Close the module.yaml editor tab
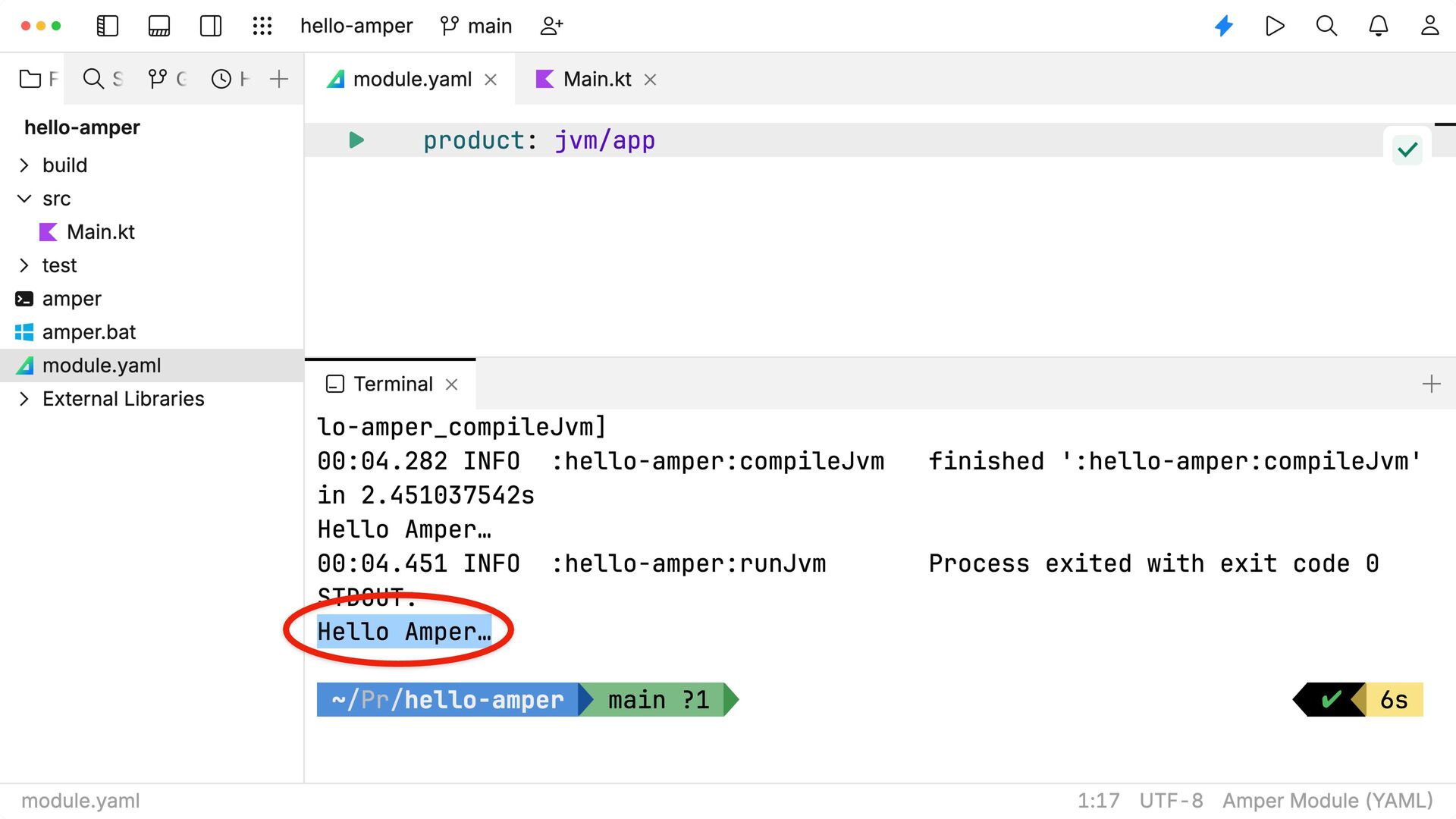1456x819 pixels. [491, 80]
